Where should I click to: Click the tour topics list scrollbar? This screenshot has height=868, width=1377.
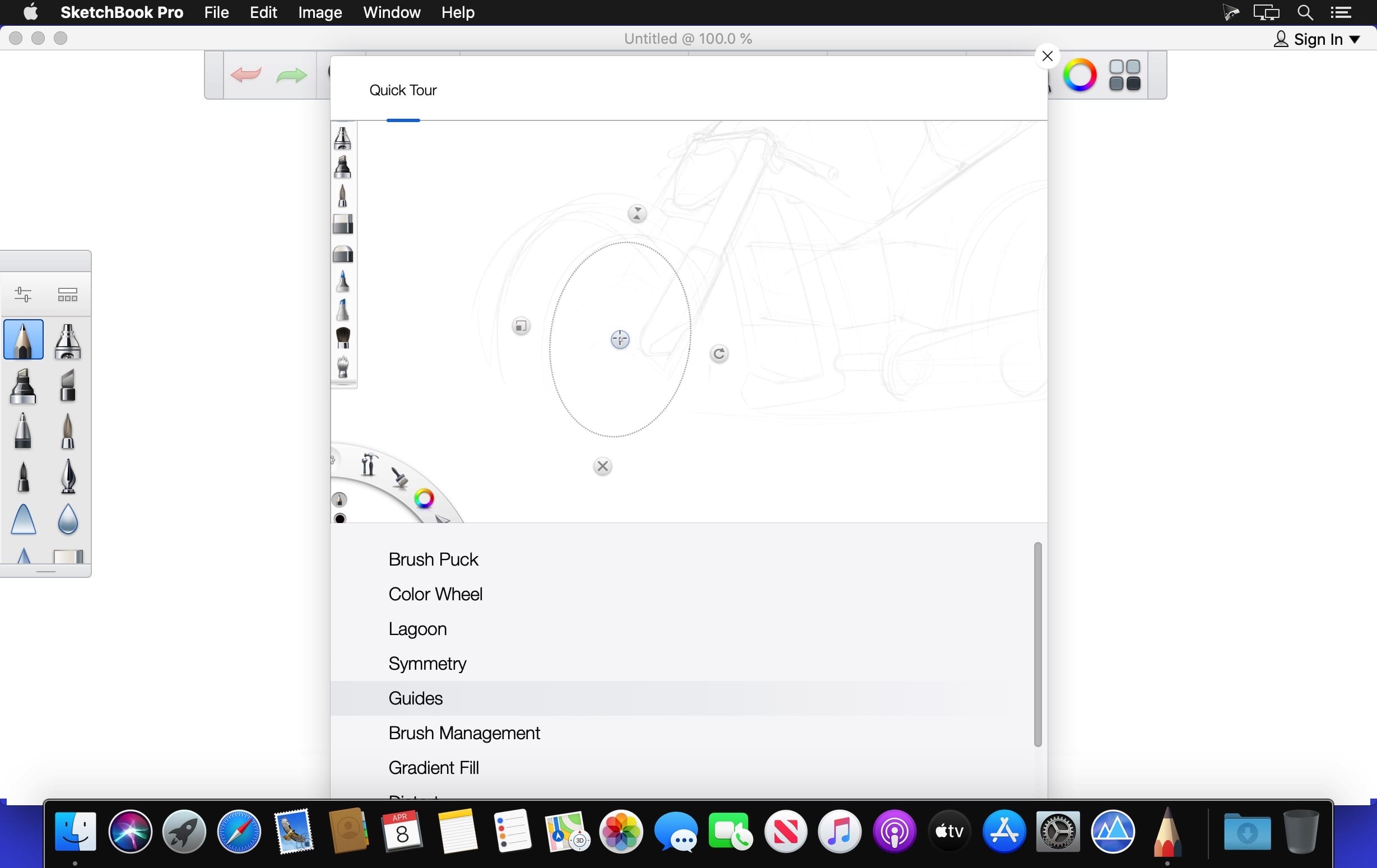[x=1038, y=644]
